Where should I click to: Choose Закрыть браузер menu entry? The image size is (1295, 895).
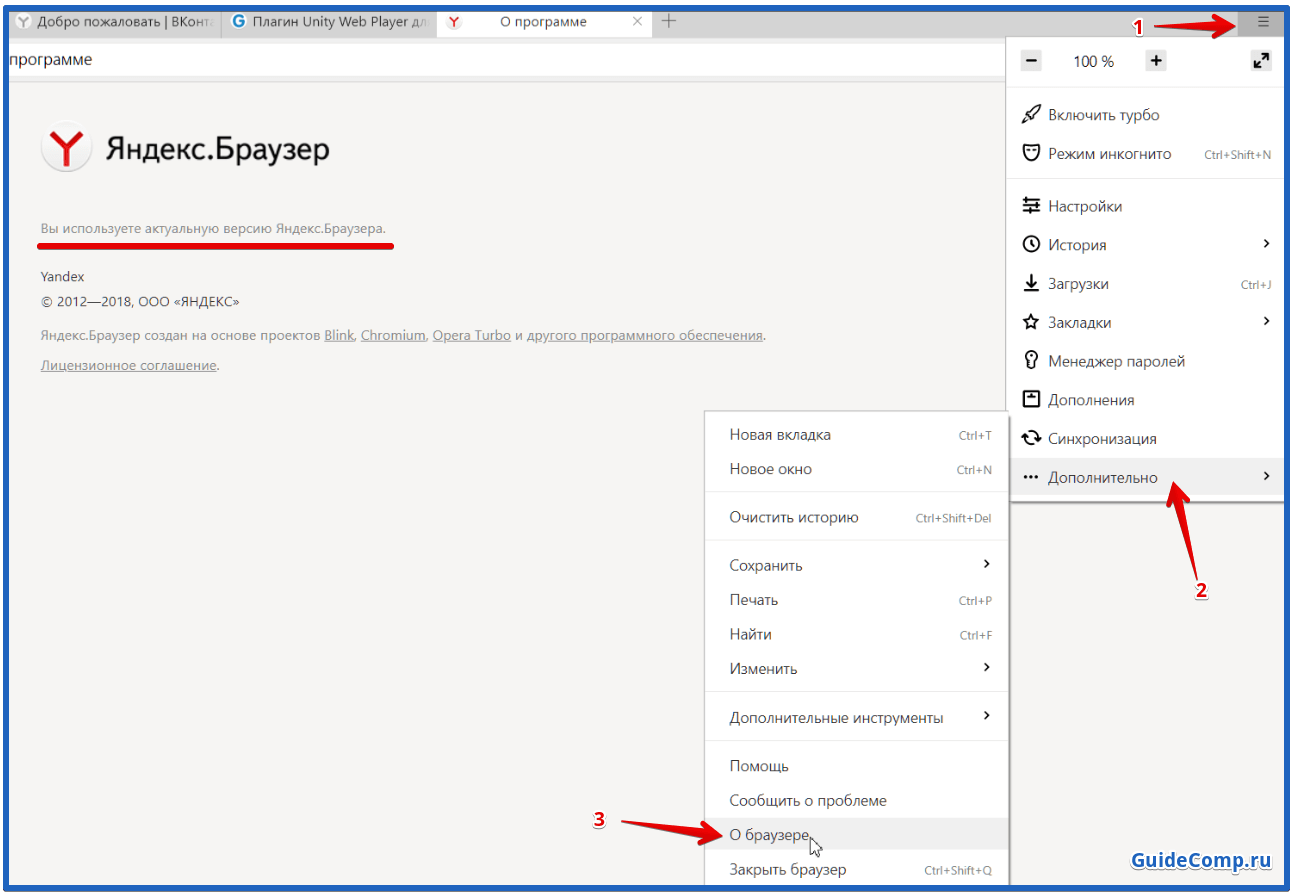point(857,869)
